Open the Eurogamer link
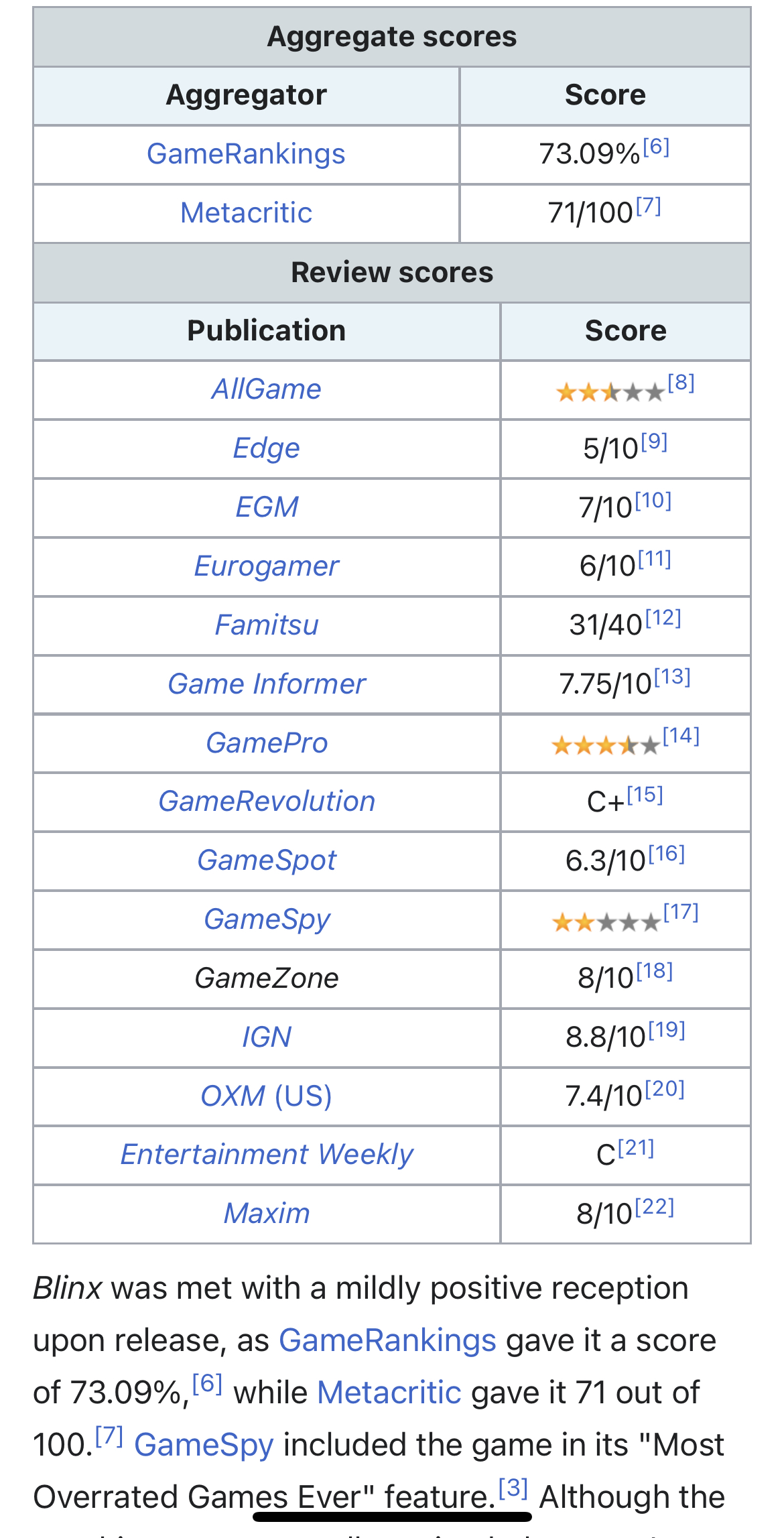The height and width of the screenshot is (1538, 784). tap(267, 566)
